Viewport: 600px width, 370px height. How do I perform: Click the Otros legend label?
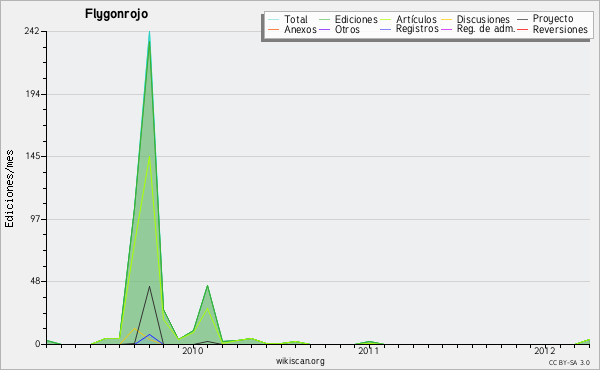[347, 29]
